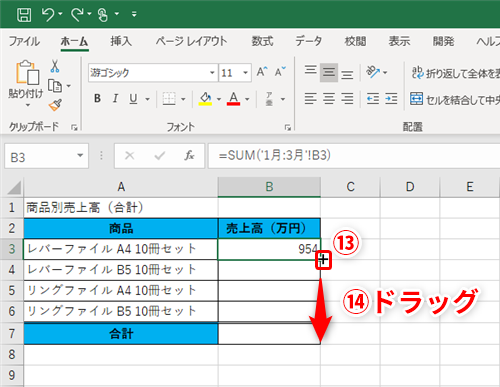
Task: Click the Undo arrow icon
Action: pyautogui.click(x=48, y=15)
